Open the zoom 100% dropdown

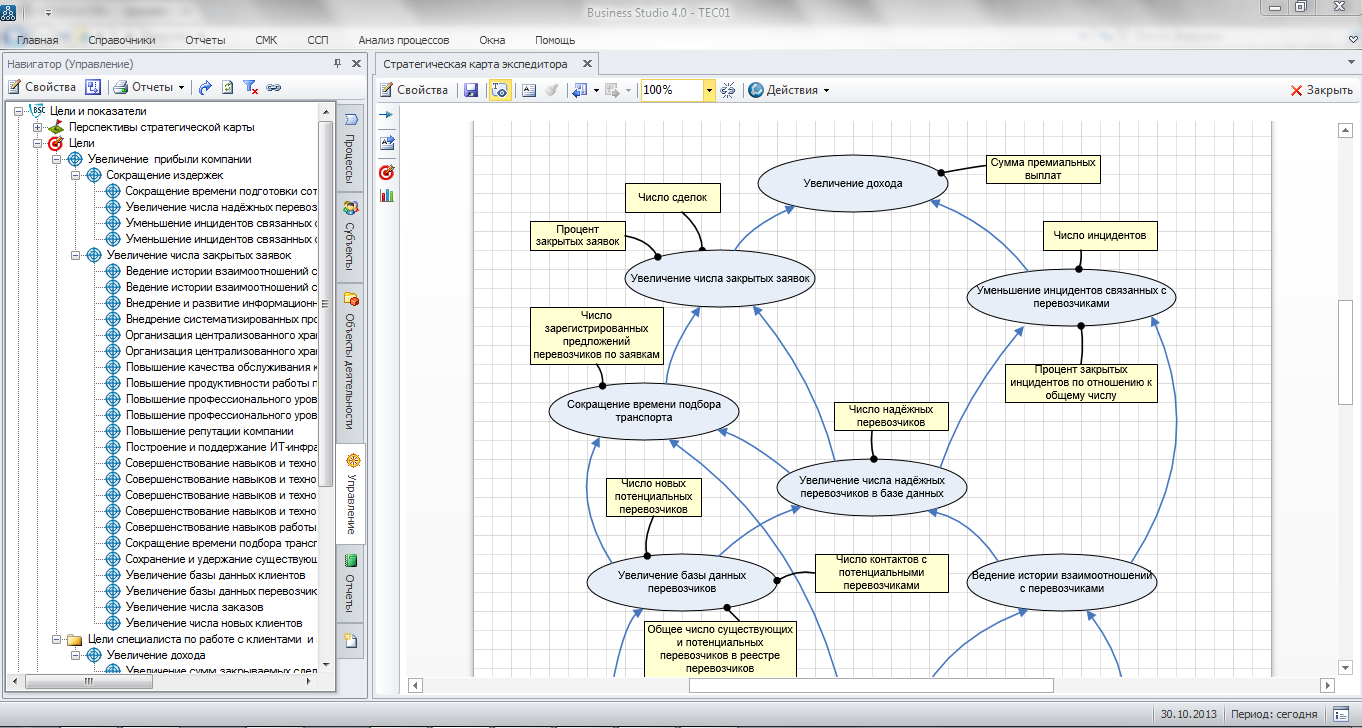tap(709, 90)
